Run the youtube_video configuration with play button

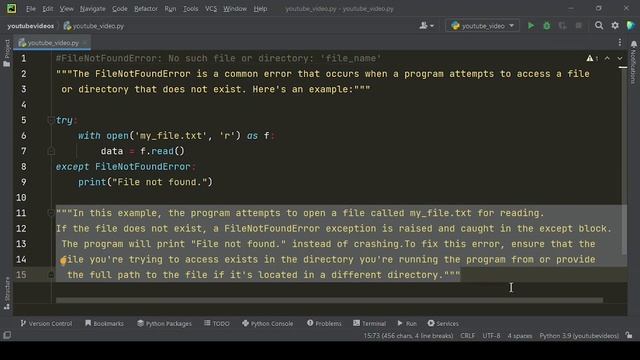(531, 26)
